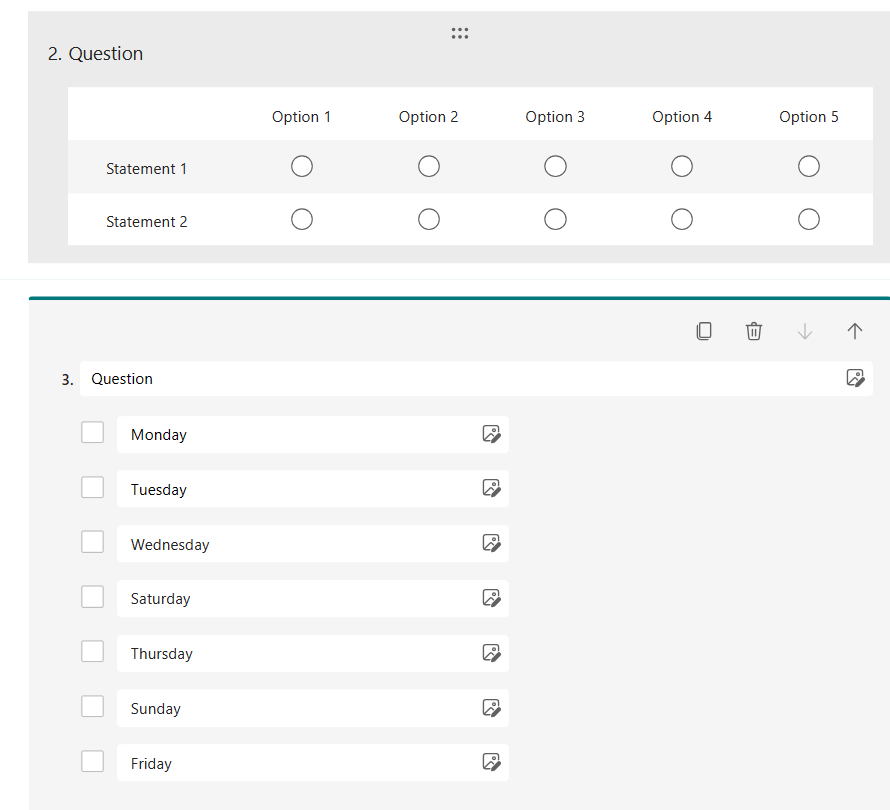Click the image icon next to Saturday
This screenshot has height=810, width=890.
pyautogui.click(x=491, y=597)
